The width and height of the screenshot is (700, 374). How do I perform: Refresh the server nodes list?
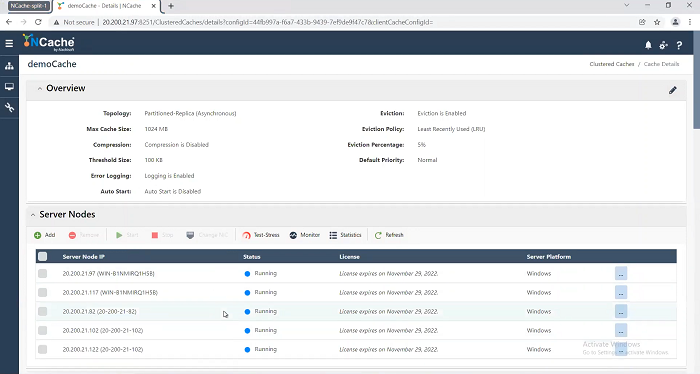(x=389, y=235)
